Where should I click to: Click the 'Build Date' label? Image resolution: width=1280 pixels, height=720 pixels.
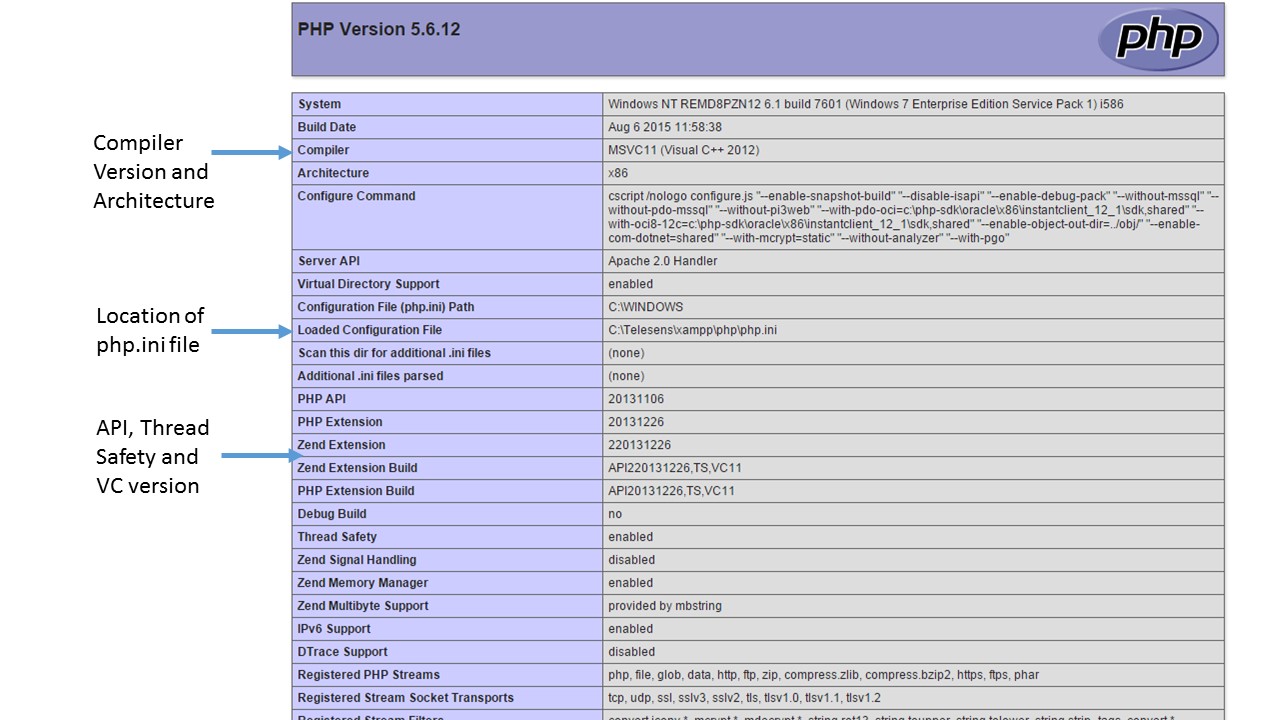click(x=327, y=127)
